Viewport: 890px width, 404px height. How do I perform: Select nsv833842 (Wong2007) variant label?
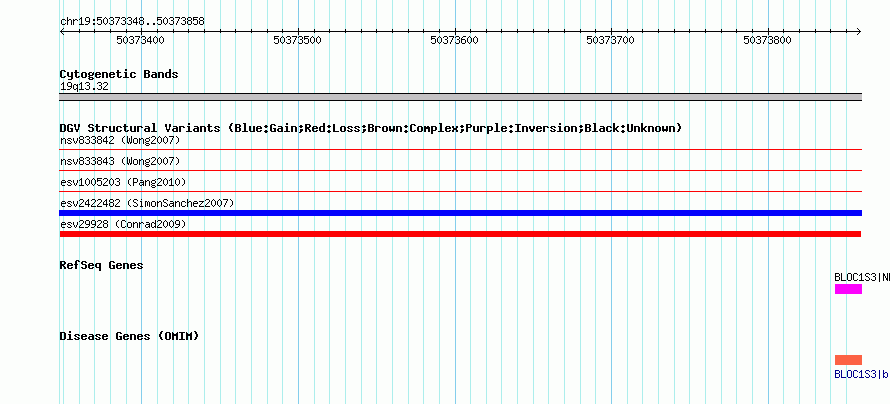point(120,140)
